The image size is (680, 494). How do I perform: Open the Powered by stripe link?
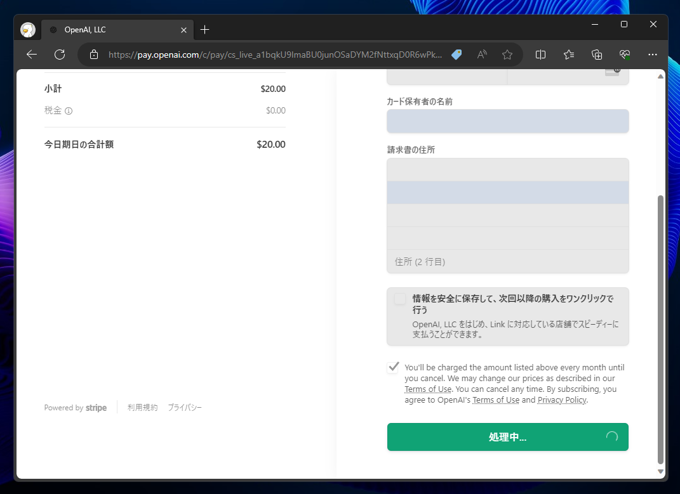(x=75, y=408)
